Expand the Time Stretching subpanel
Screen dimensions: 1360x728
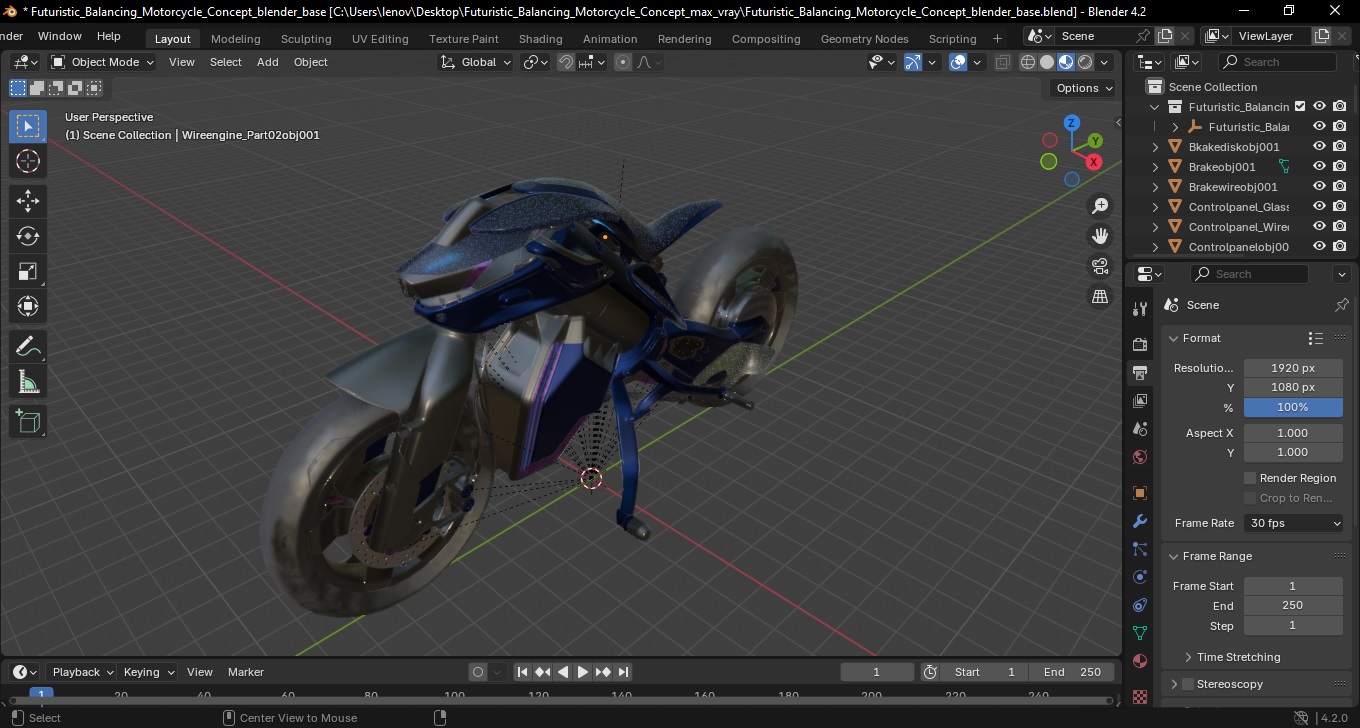(x=1238, y=657)
